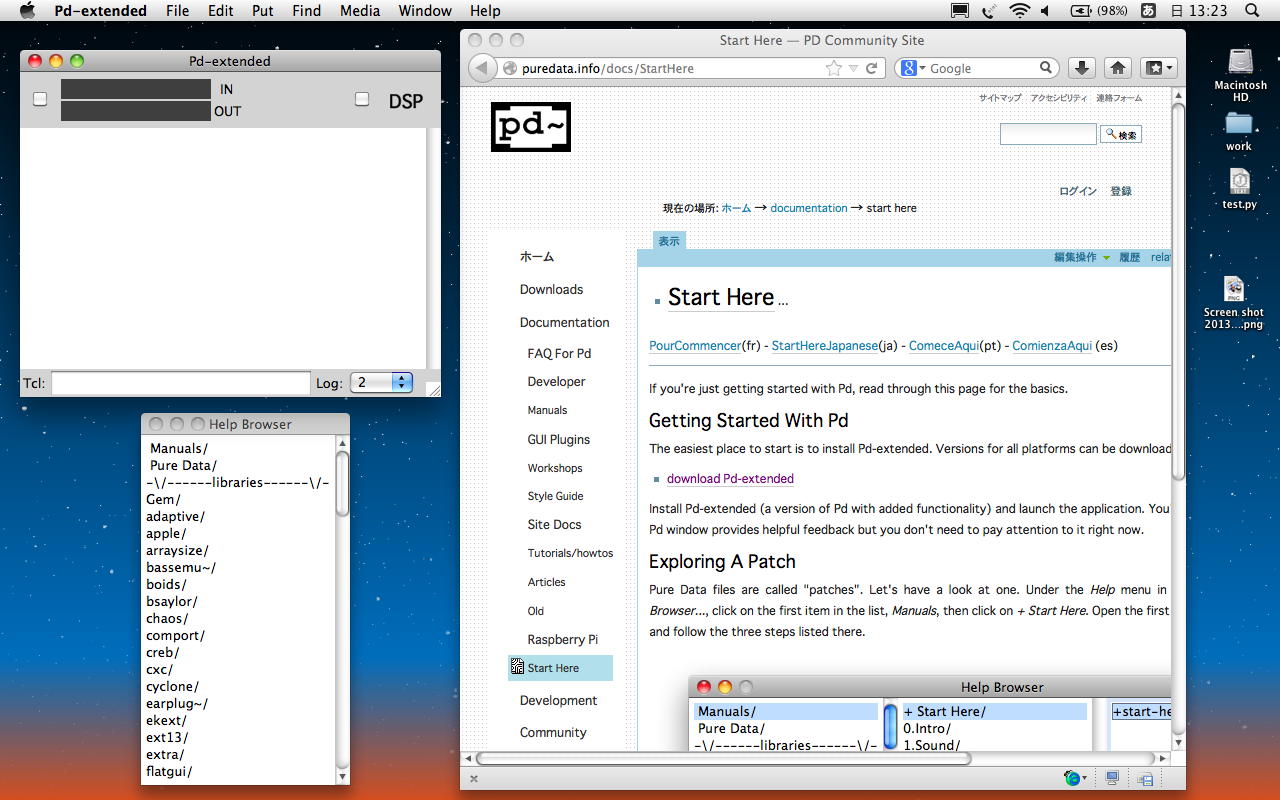1280x800 pixels.
Task: Click the ログイン link
Action: [x=1078, y=191]
